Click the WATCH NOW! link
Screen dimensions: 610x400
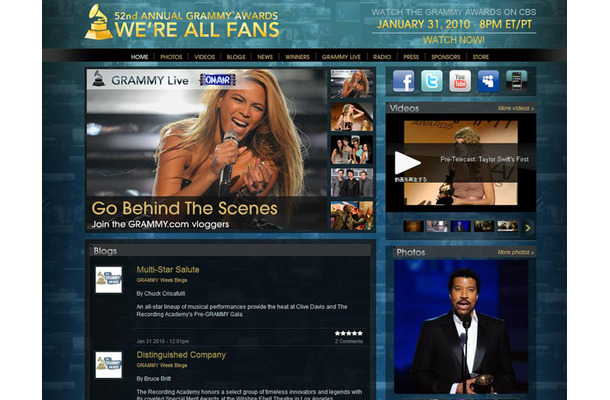point(454,40)
